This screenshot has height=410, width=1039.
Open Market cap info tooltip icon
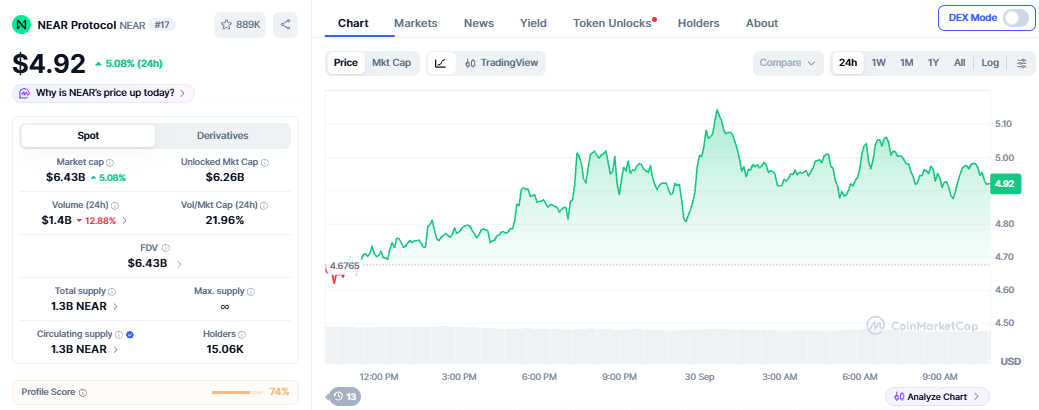click(110, 162)
